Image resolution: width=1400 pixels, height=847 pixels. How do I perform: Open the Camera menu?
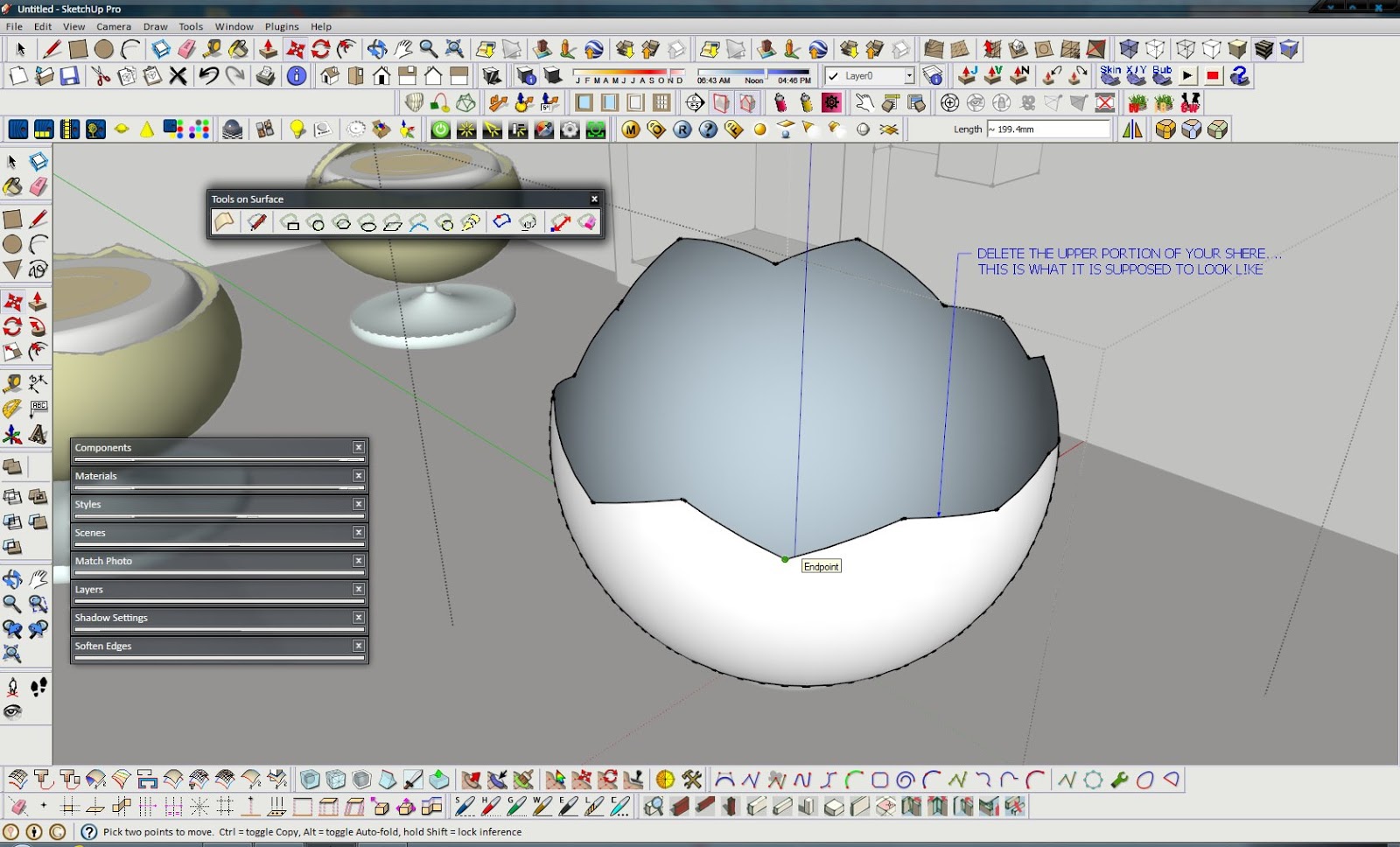[x=112, y=26]
